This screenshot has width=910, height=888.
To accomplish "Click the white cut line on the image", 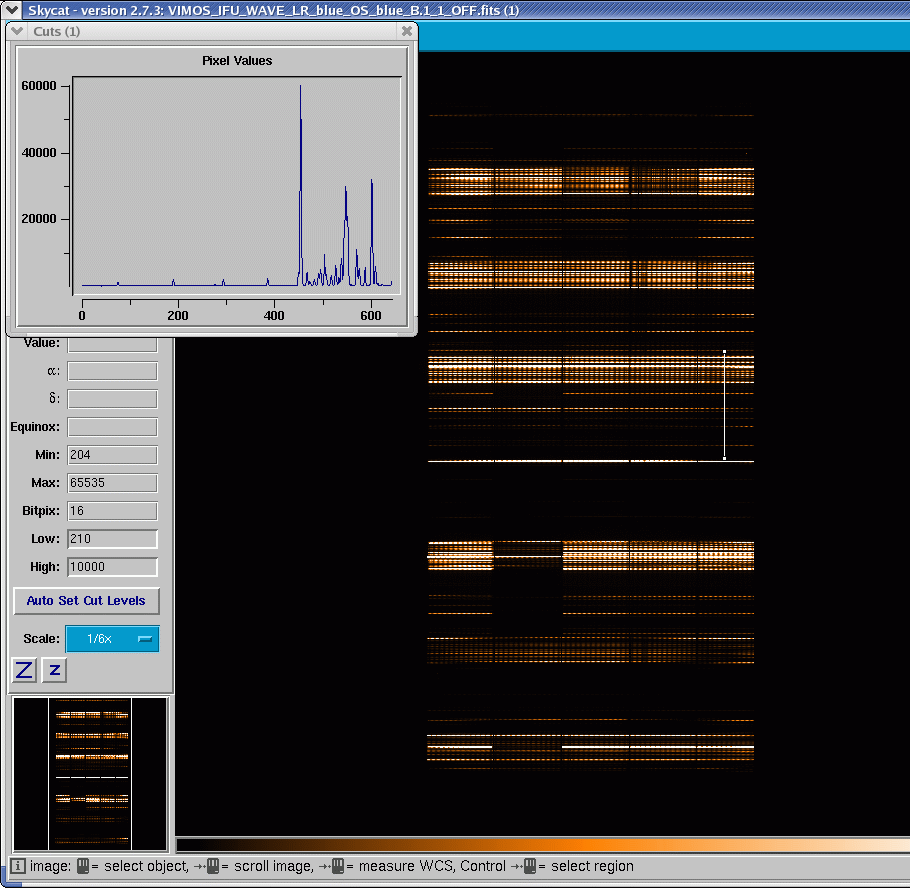I will tap(724, 405).
